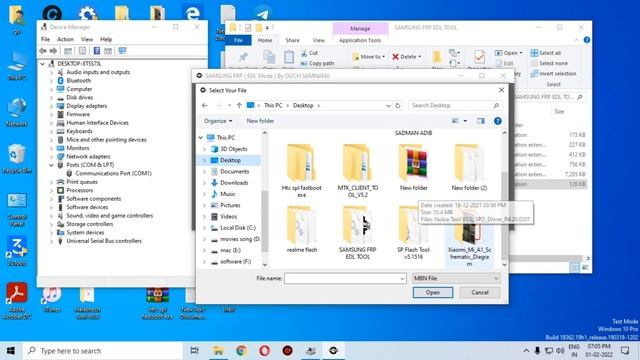Click the dialog Back arrow
Viewport: 640px width, 360px height.
pos(205,105)
